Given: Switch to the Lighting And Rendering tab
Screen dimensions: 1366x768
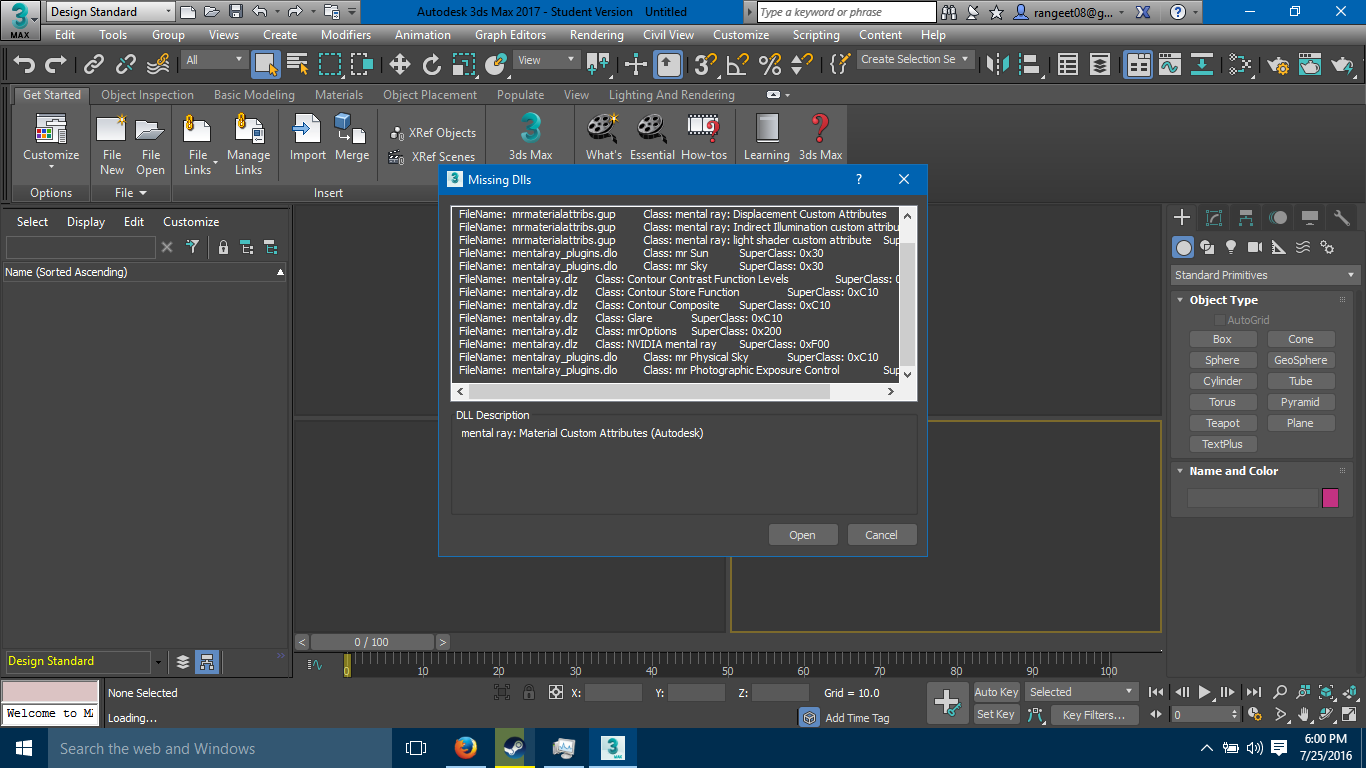Looking at the screenshot, I should coord(671,95).
